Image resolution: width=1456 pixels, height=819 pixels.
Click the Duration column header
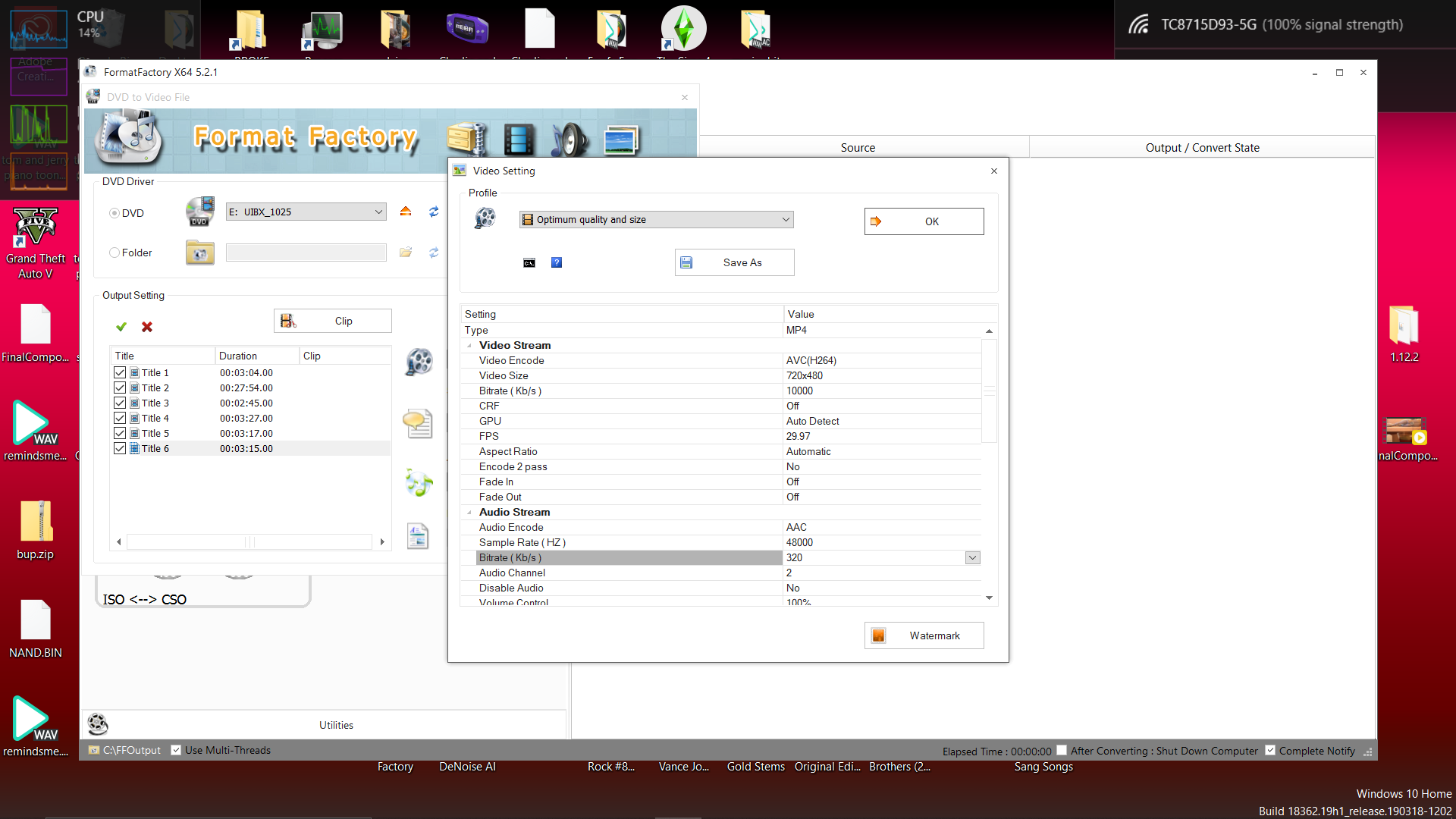pos(257,356)
